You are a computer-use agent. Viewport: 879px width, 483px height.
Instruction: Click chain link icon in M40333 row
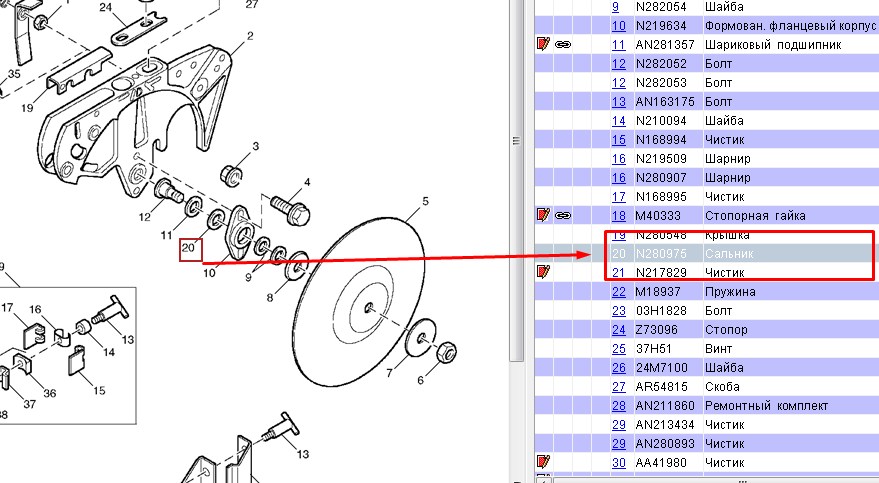(x=563, y=215)
